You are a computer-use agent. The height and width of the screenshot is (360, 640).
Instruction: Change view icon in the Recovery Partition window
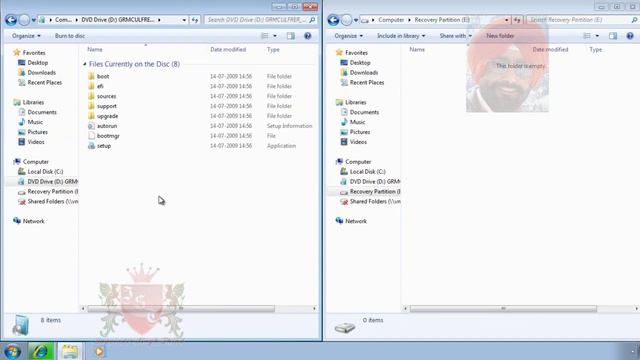(x=587, y=36)
